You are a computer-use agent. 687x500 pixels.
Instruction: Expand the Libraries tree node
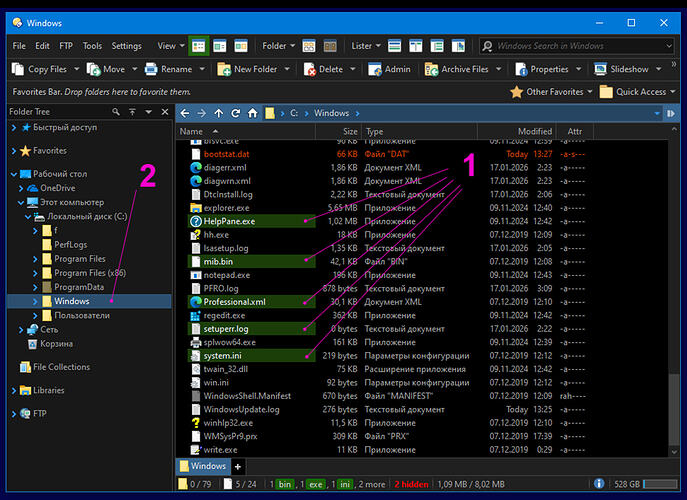14,390
